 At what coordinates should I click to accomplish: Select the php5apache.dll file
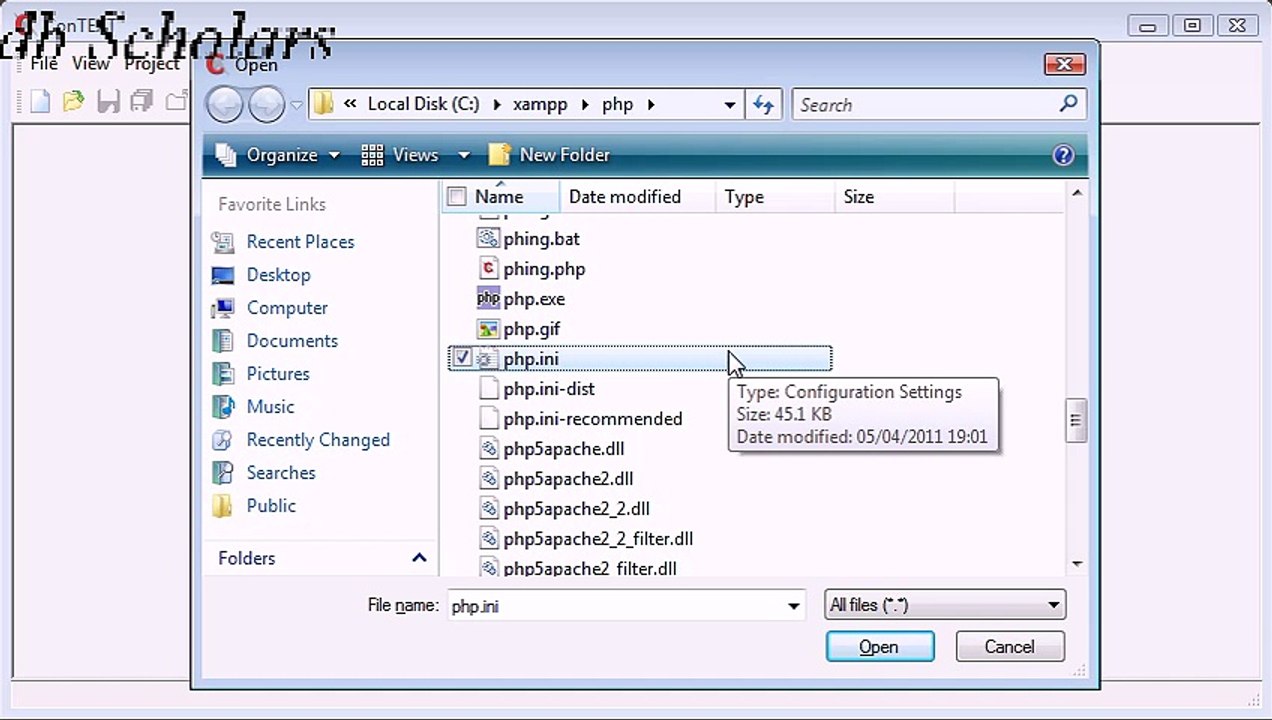point(564,449)
